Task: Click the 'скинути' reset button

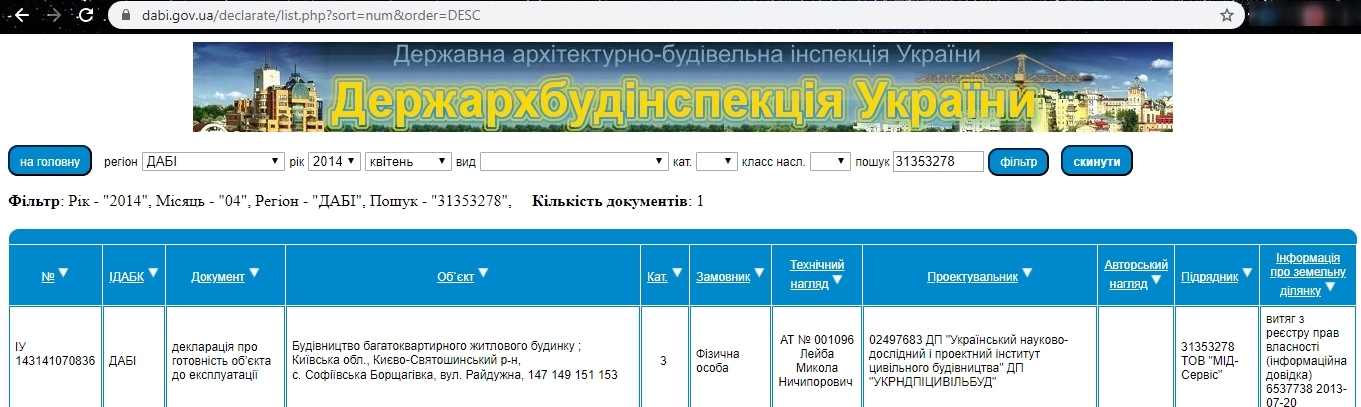Action: click(1096, 161)
